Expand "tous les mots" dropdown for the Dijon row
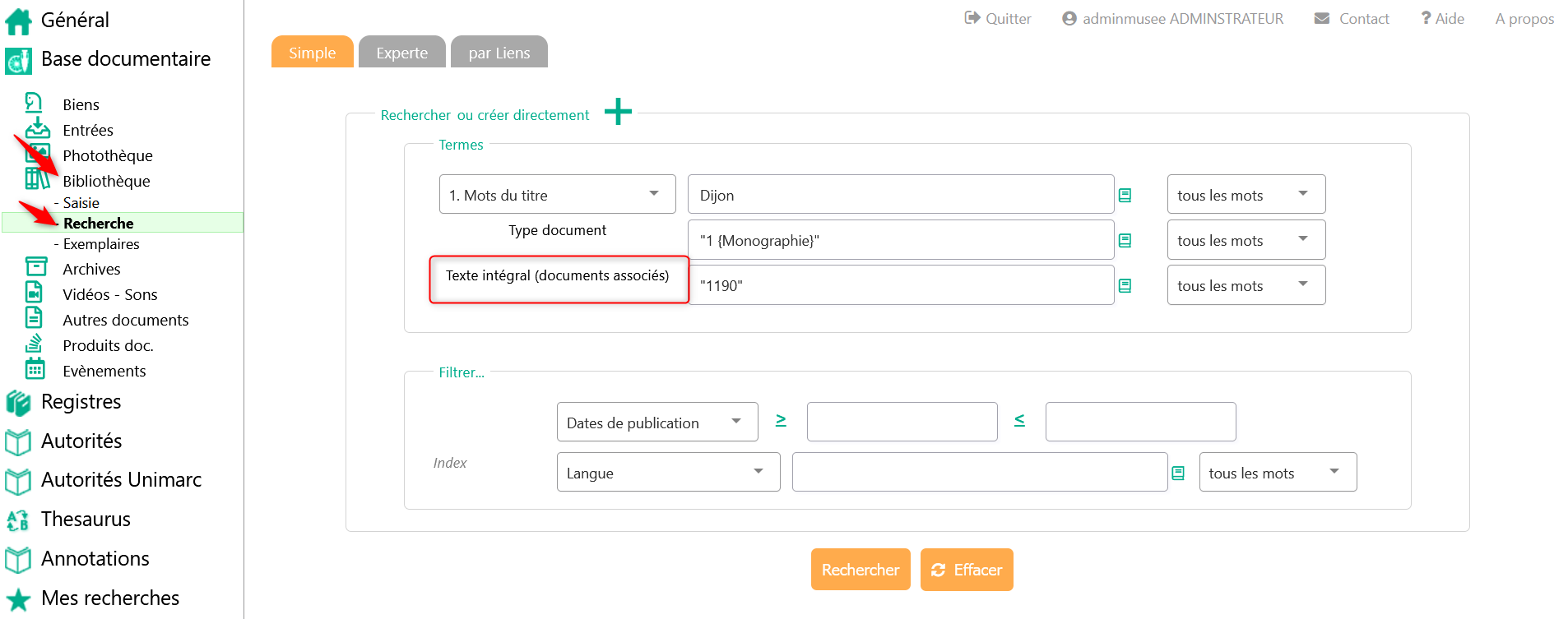Image resolution: width=1568 pixels, height=619 pixels. (x=1245, y=195)
